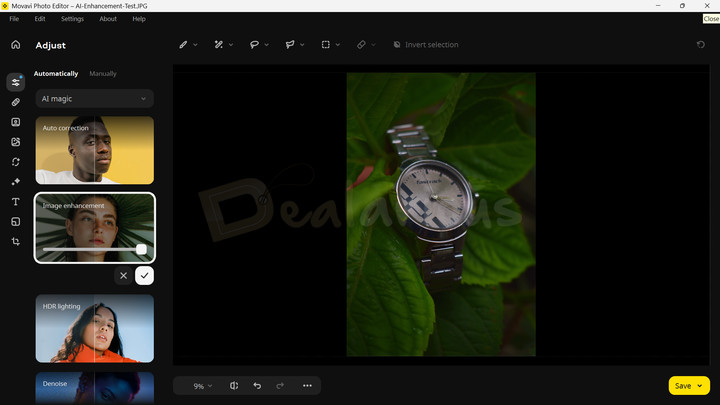Open the resize/frame tool in sidebar
The width and height of the screenshot is (720, 405).
coord(16,222)
